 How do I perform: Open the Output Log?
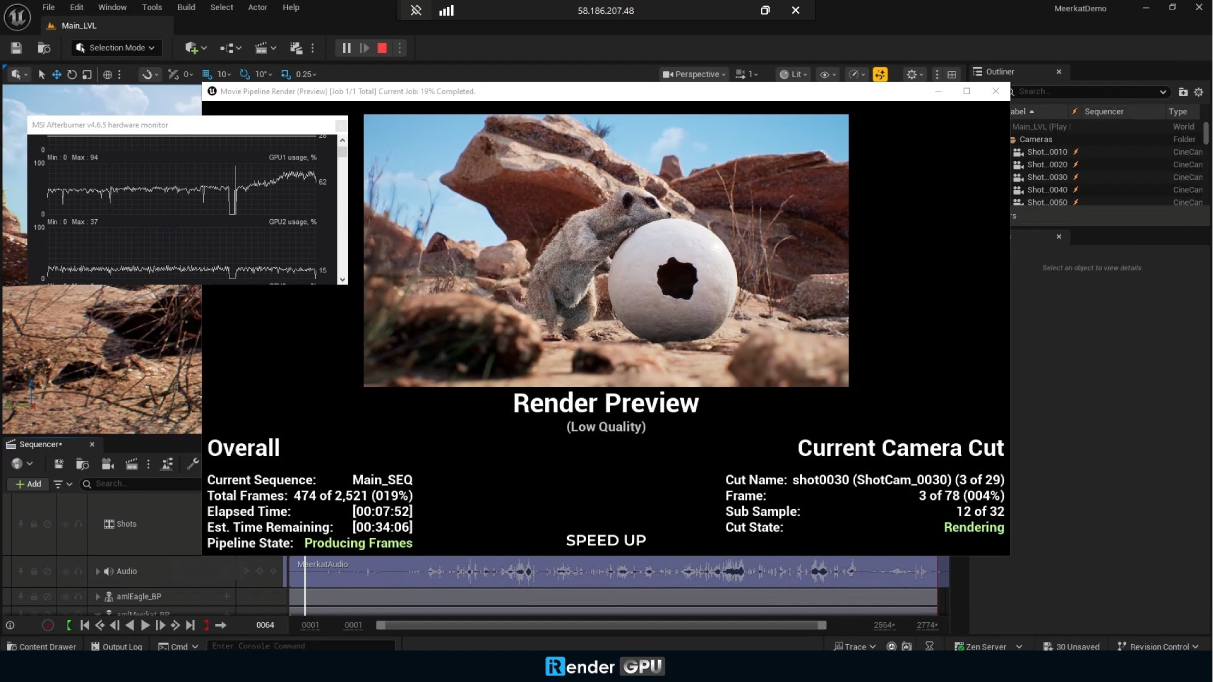point(116,647)
